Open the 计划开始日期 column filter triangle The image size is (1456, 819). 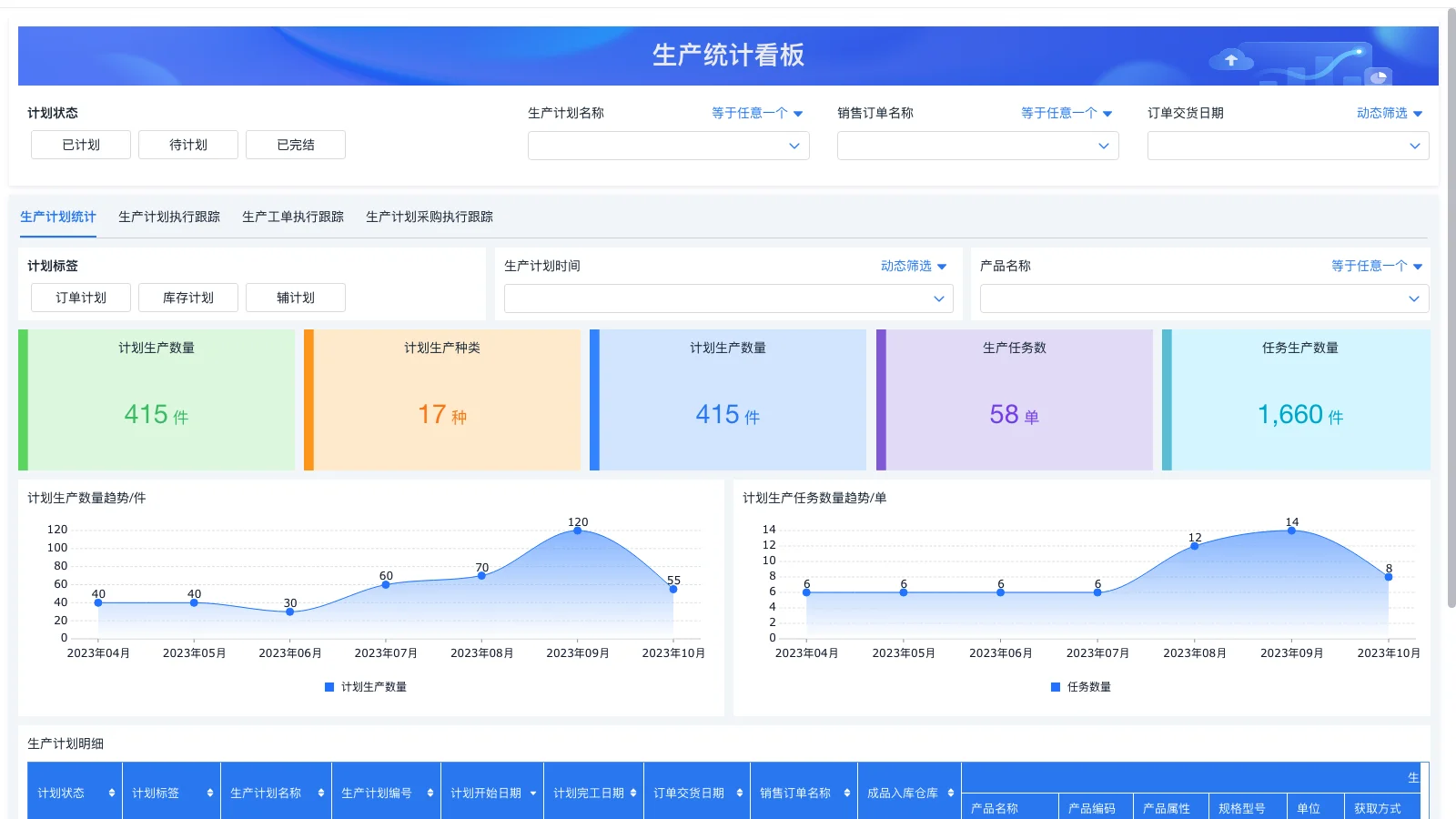534,792
